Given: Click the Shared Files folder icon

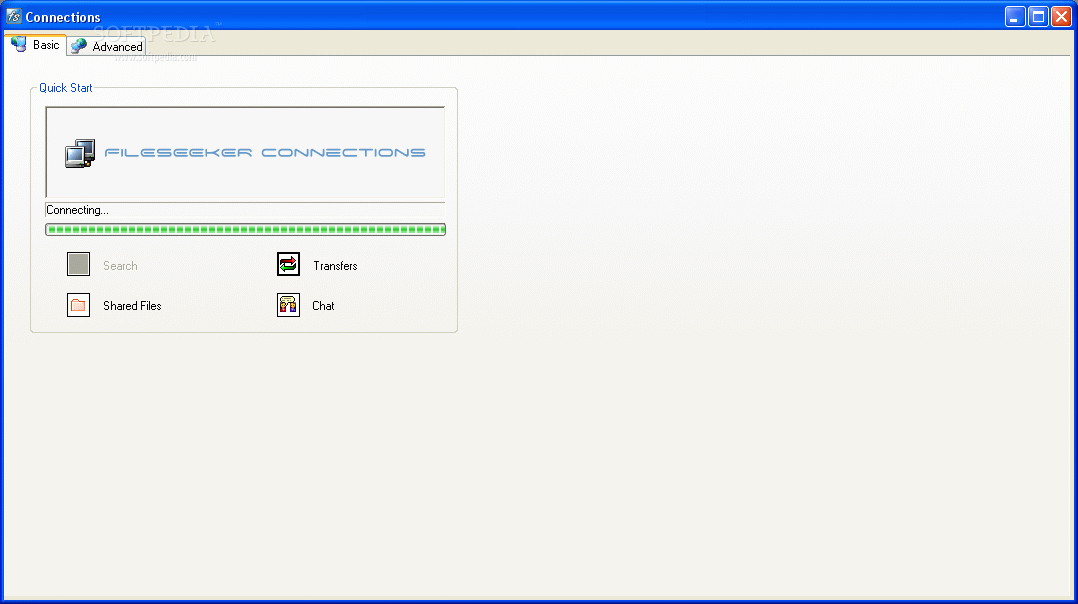Looking at the screenshot, I should coord(78,305).
